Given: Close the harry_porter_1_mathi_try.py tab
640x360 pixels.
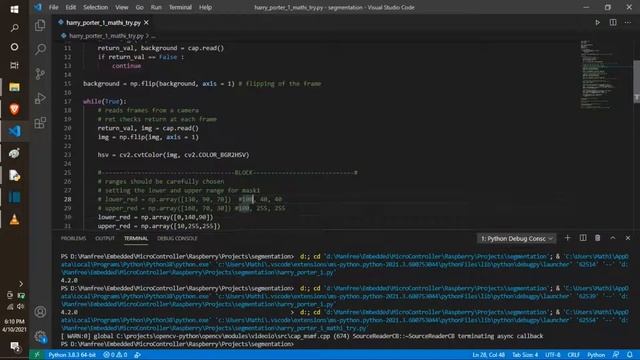Looking at the screenshot, I should (x=146, y=22).
